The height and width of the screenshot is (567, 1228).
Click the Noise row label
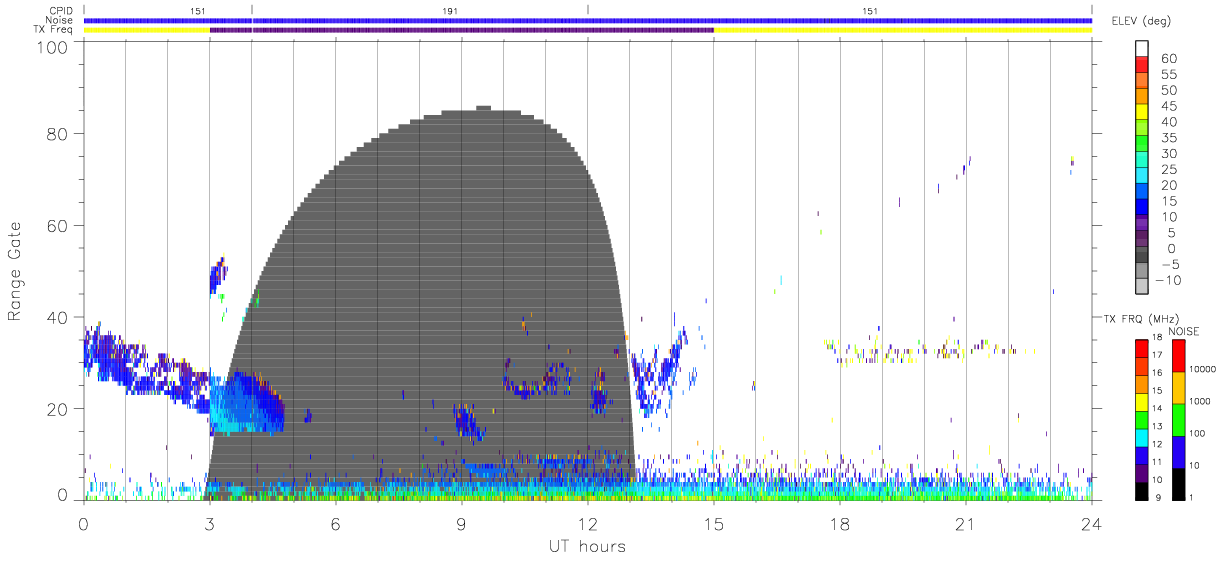(x=59, y=20)
